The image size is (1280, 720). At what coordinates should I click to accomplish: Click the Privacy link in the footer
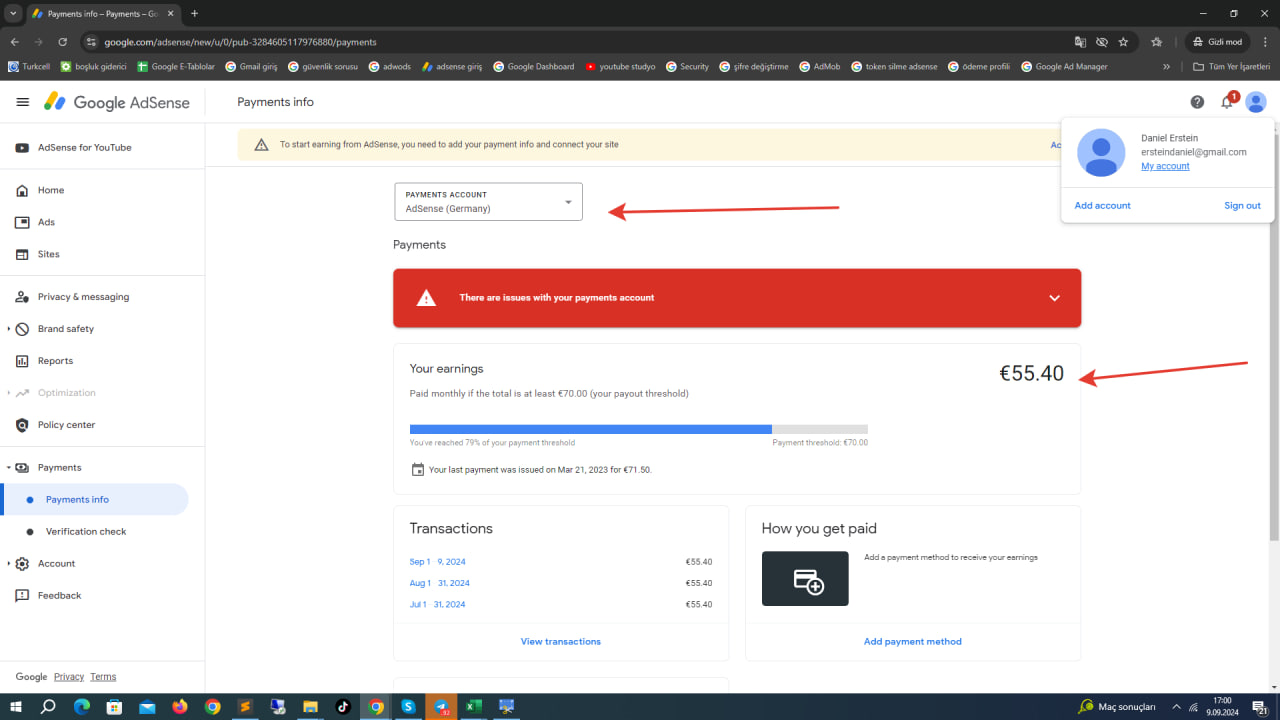pos(69,677)
